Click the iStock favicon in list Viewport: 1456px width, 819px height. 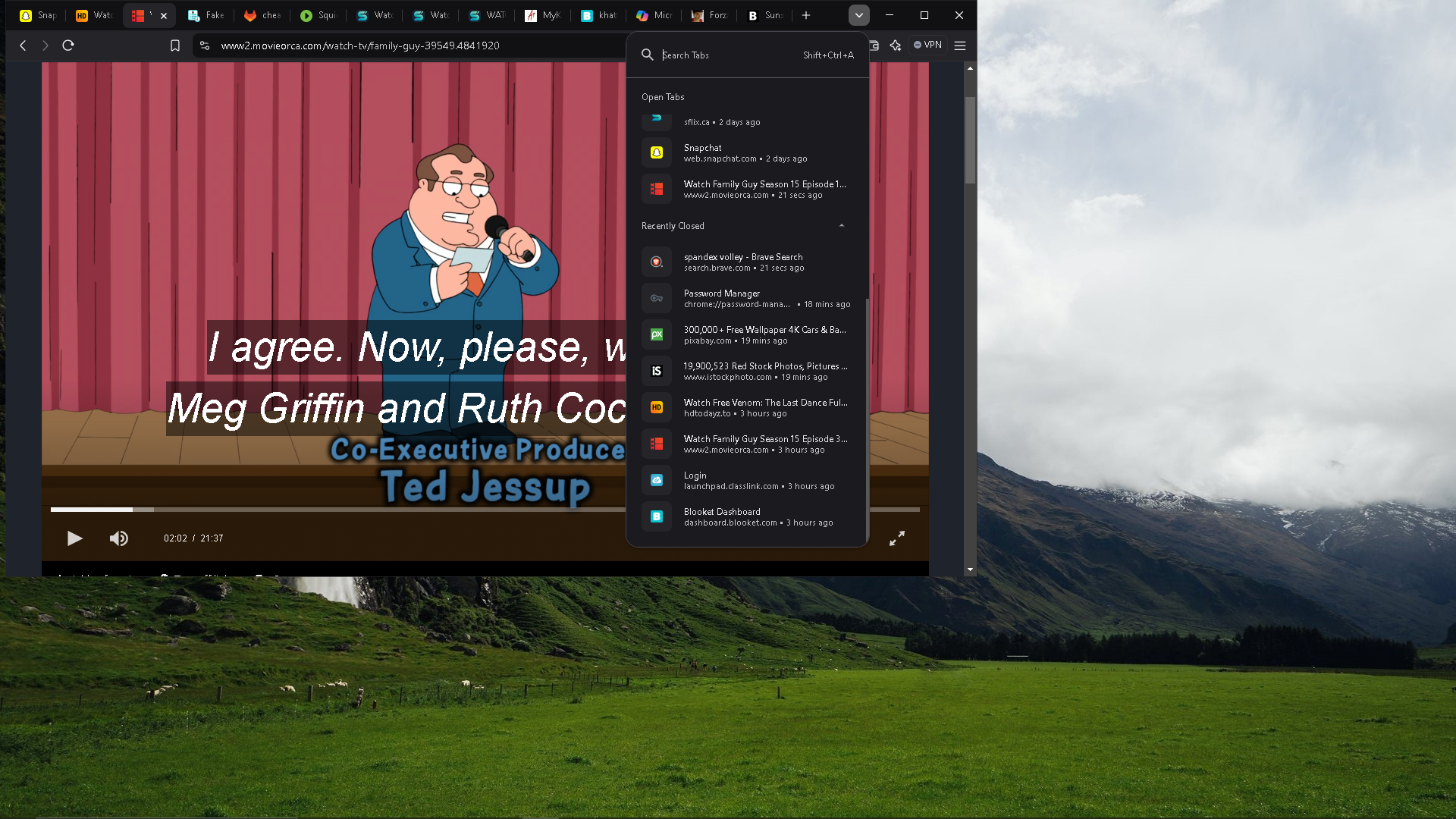click(x=657, y=372)
